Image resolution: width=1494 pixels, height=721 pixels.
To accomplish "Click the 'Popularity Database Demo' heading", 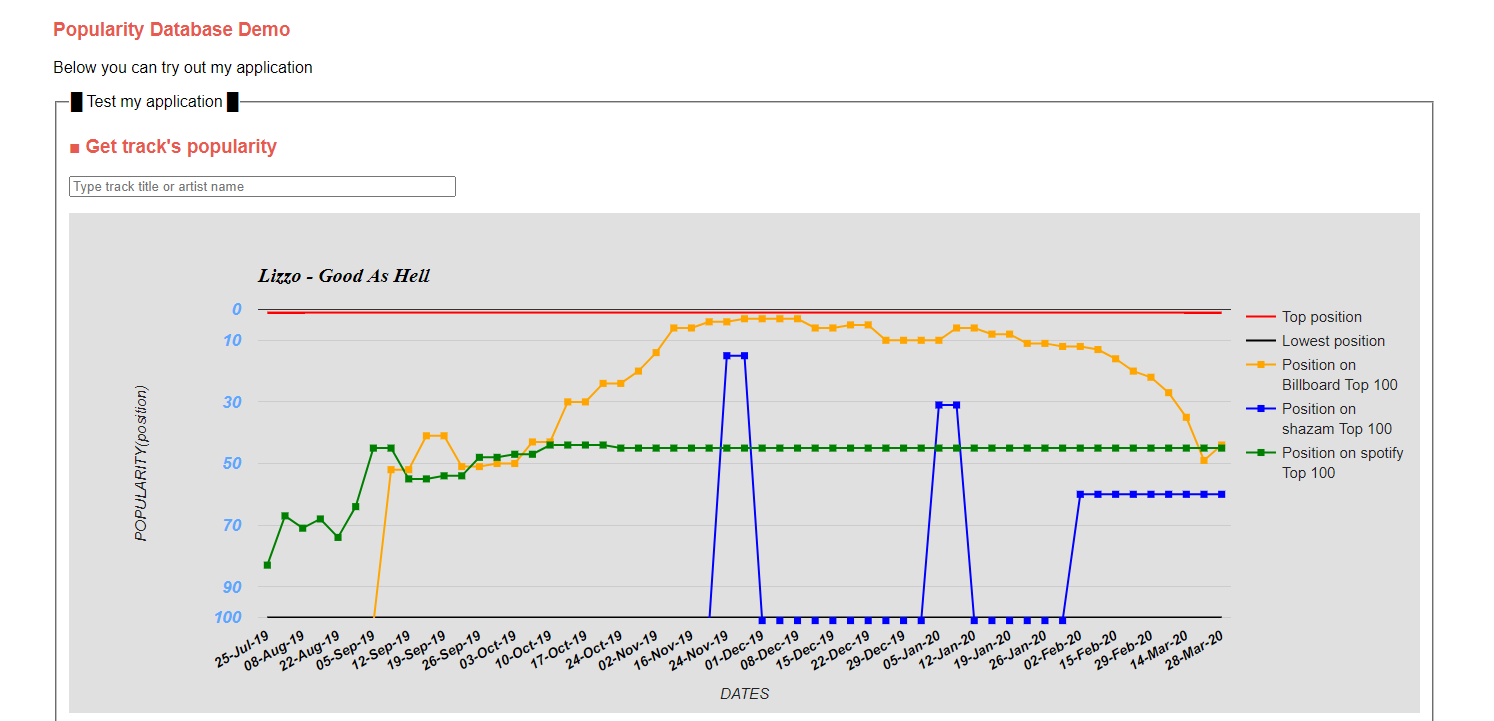I will click(x=172, y=30).
